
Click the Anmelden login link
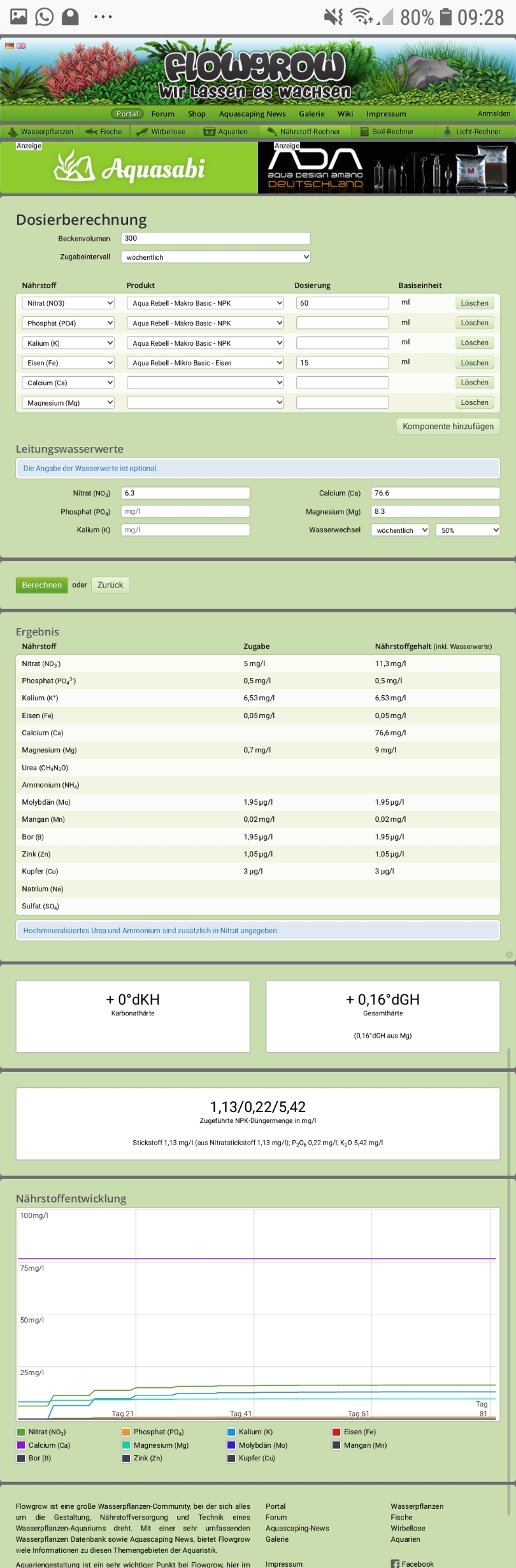pos(494,113)
